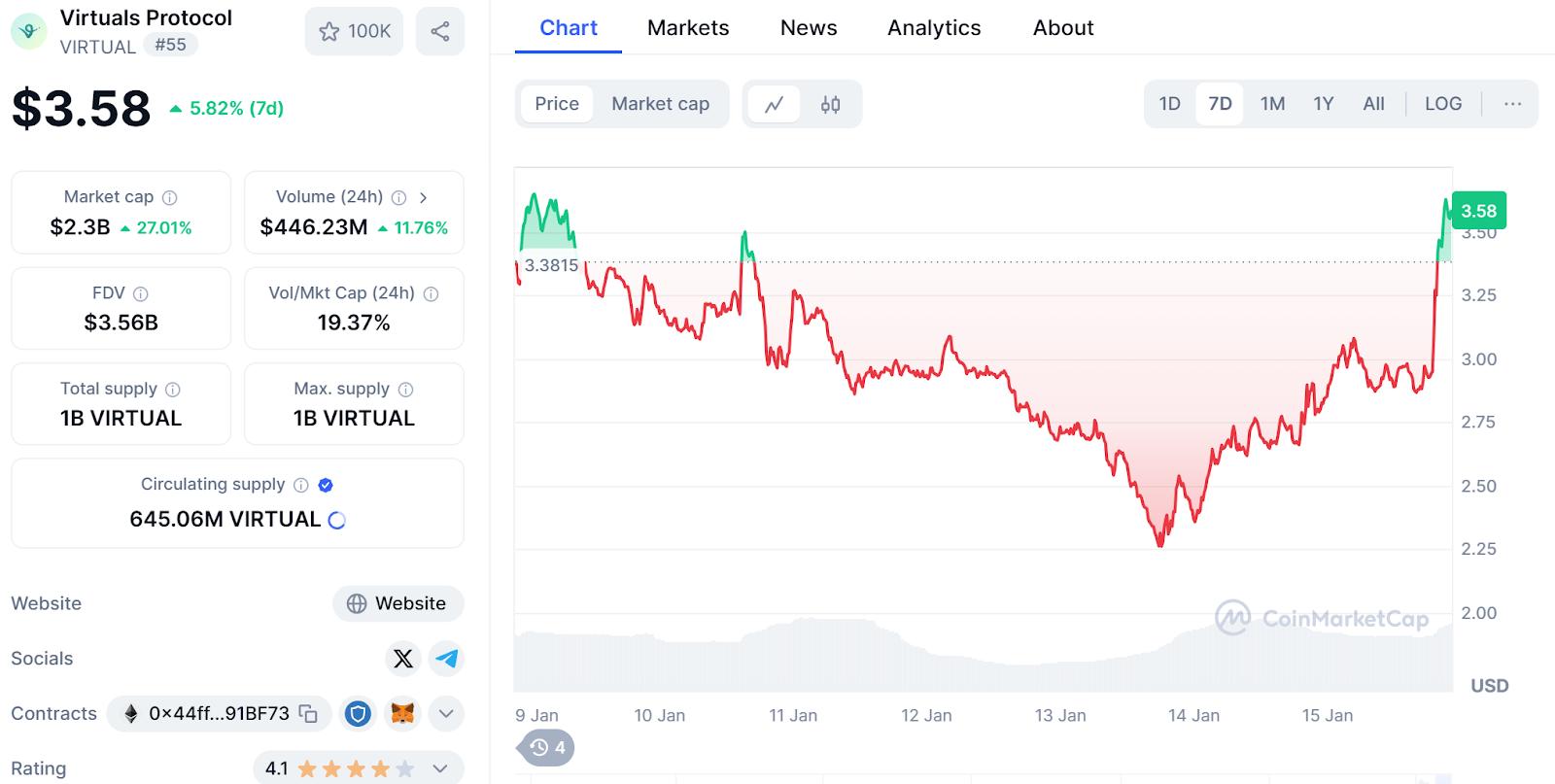This screenshot has width=1555, height=784.
Task: Open the About tab
Action: click(x=1063, y=28)
